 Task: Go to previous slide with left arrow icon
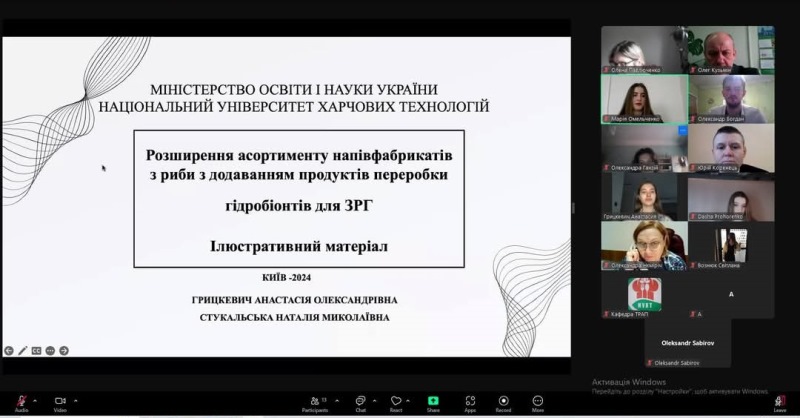(9, 351)
